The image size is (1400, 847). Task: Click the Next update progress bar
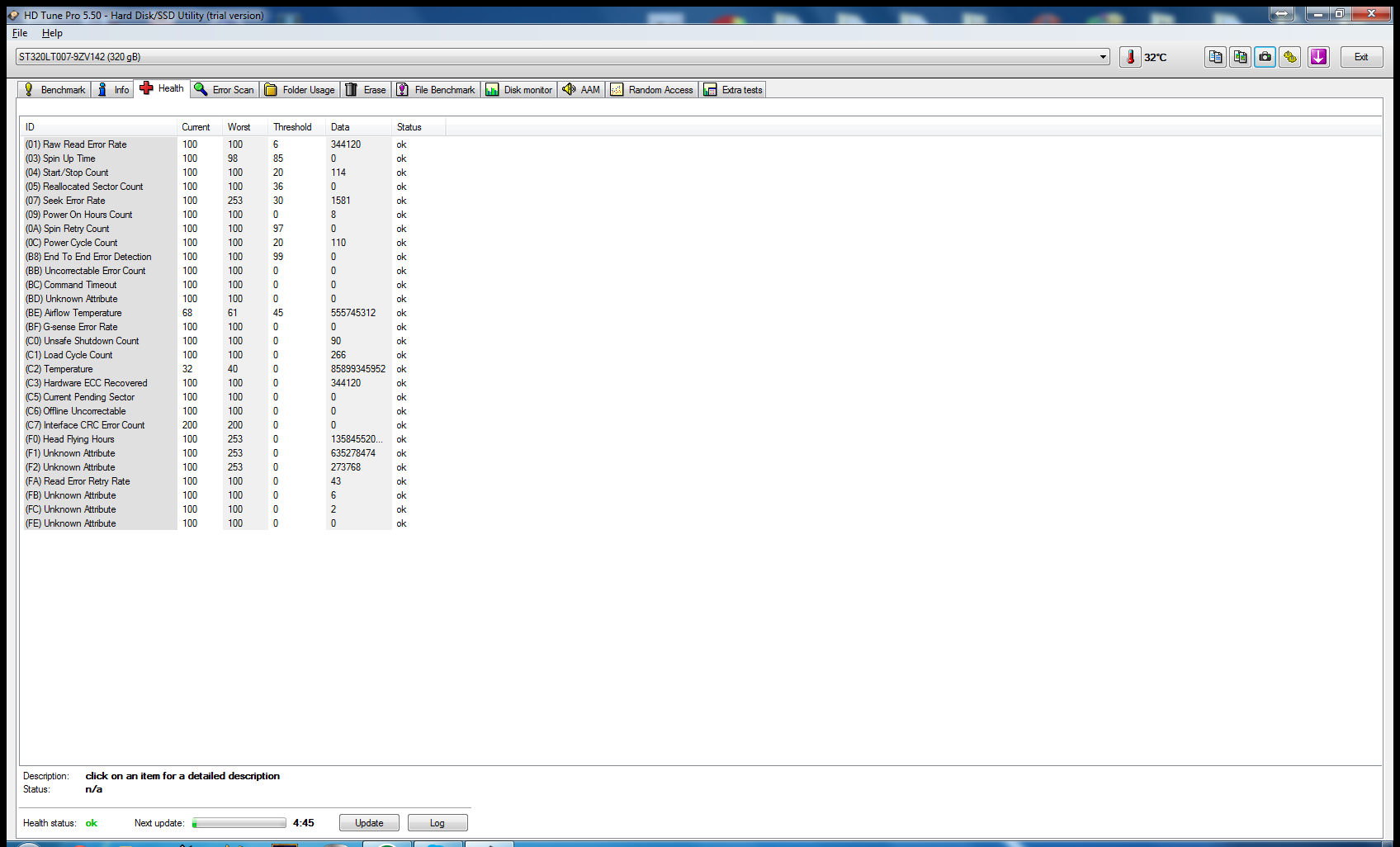point(239,823)
